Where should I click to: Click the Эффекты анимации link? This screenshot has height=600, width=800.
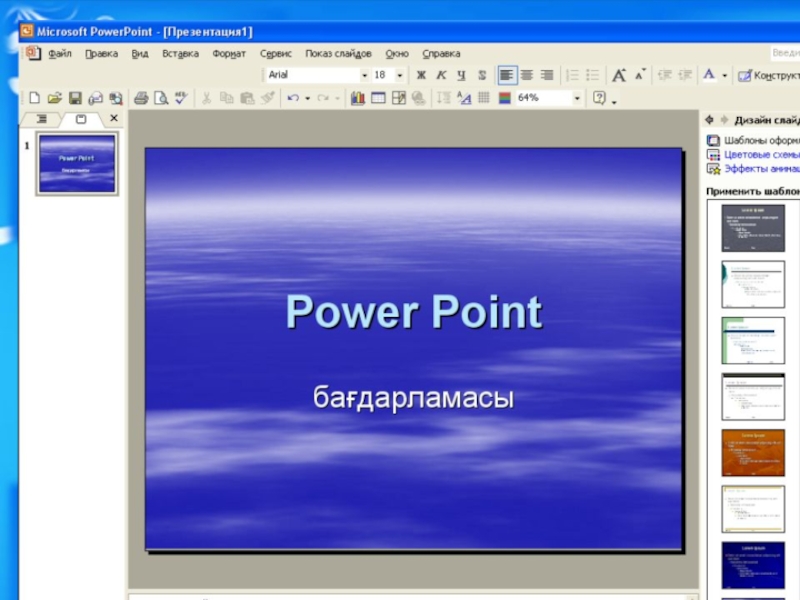(x=762, y=169)
